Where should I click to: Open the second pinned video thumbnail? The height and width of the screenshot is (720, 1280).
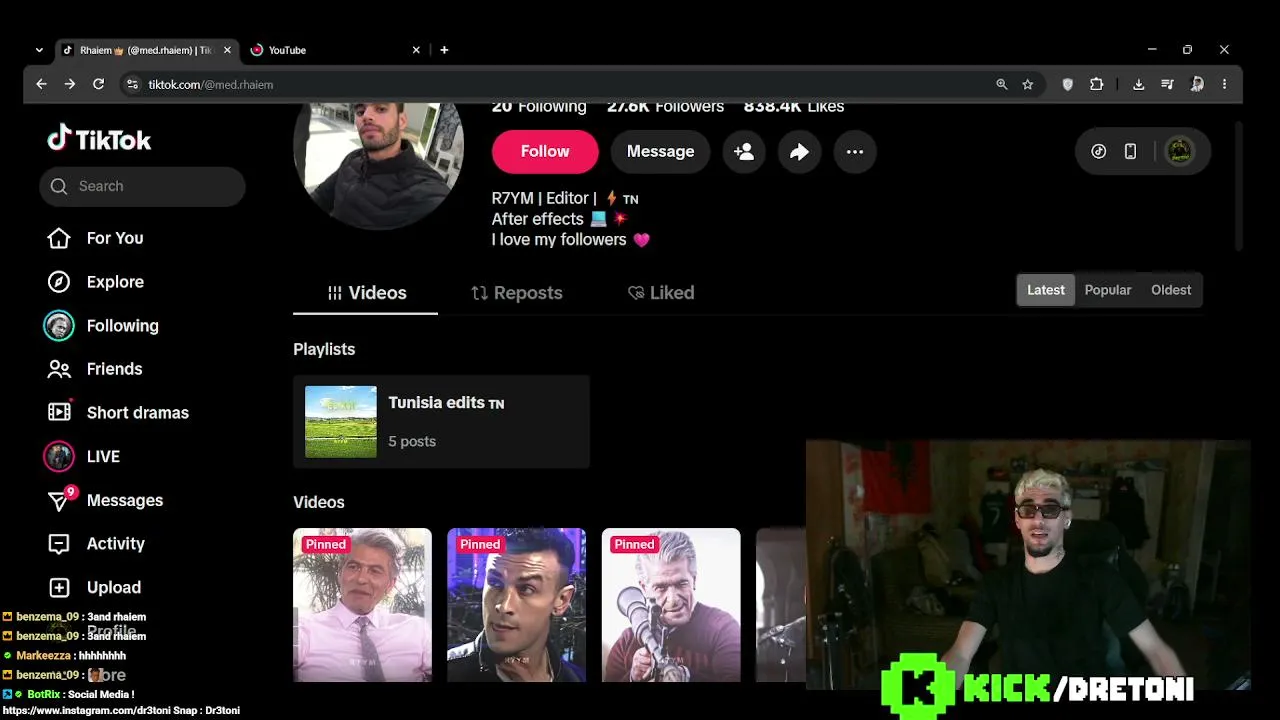pyautogui.click(x=516, y=605)
